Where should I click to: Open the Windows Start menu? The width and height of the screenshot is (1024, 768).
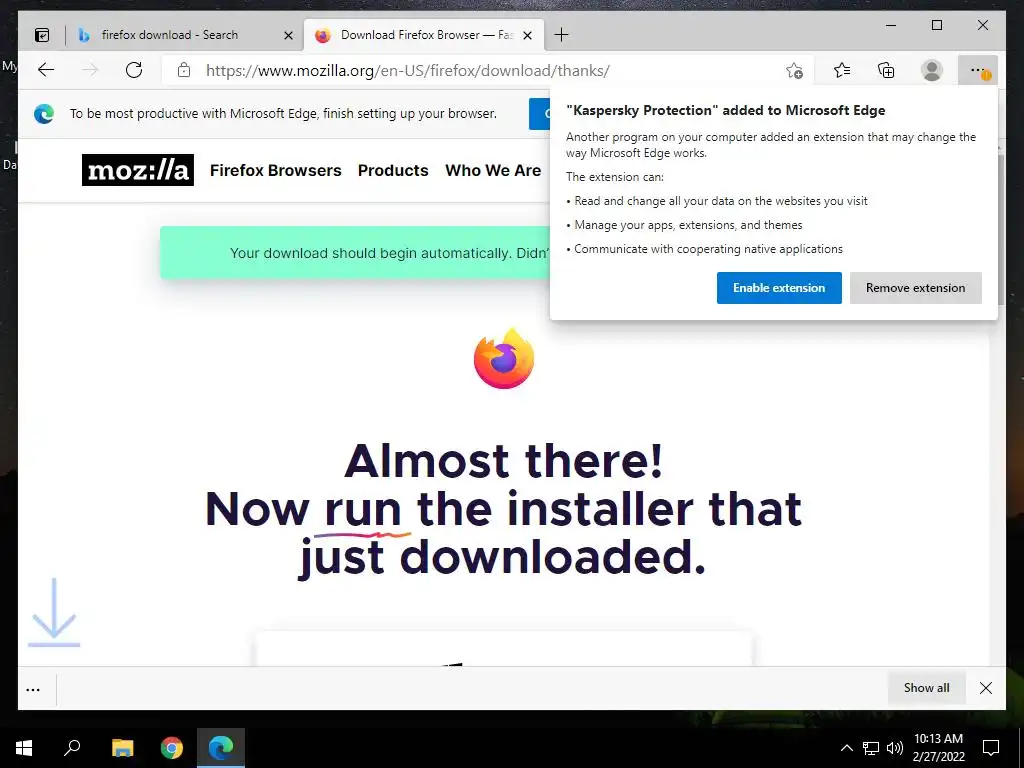(24, 748)
